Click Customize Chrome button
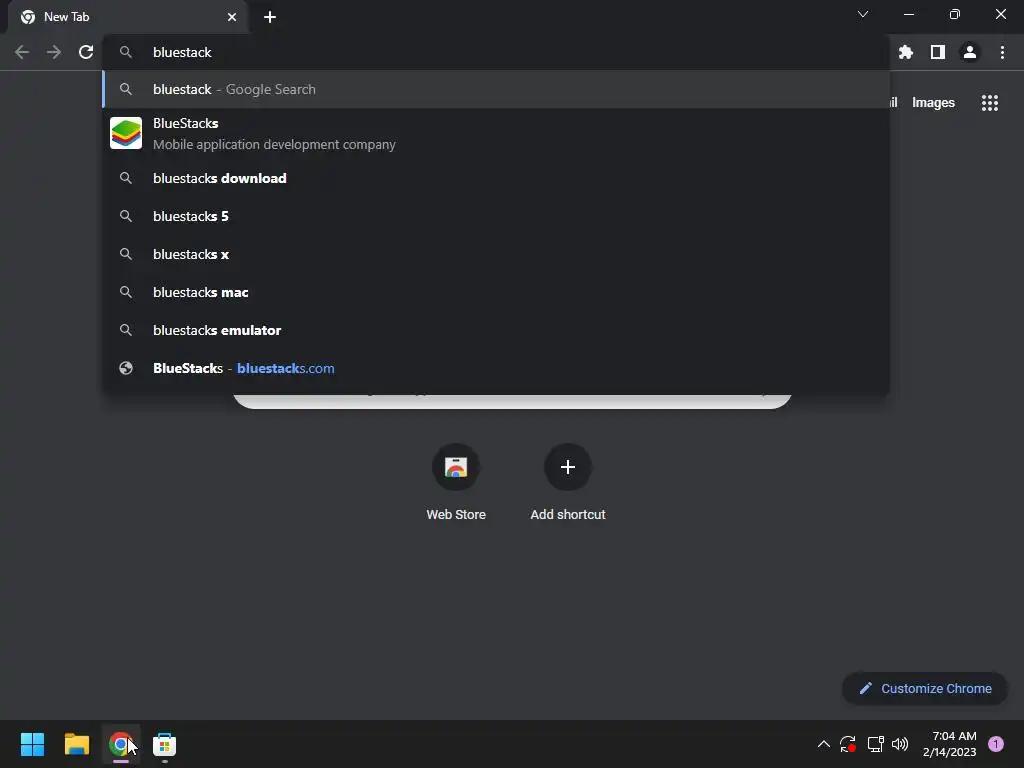 click(925, 688)
